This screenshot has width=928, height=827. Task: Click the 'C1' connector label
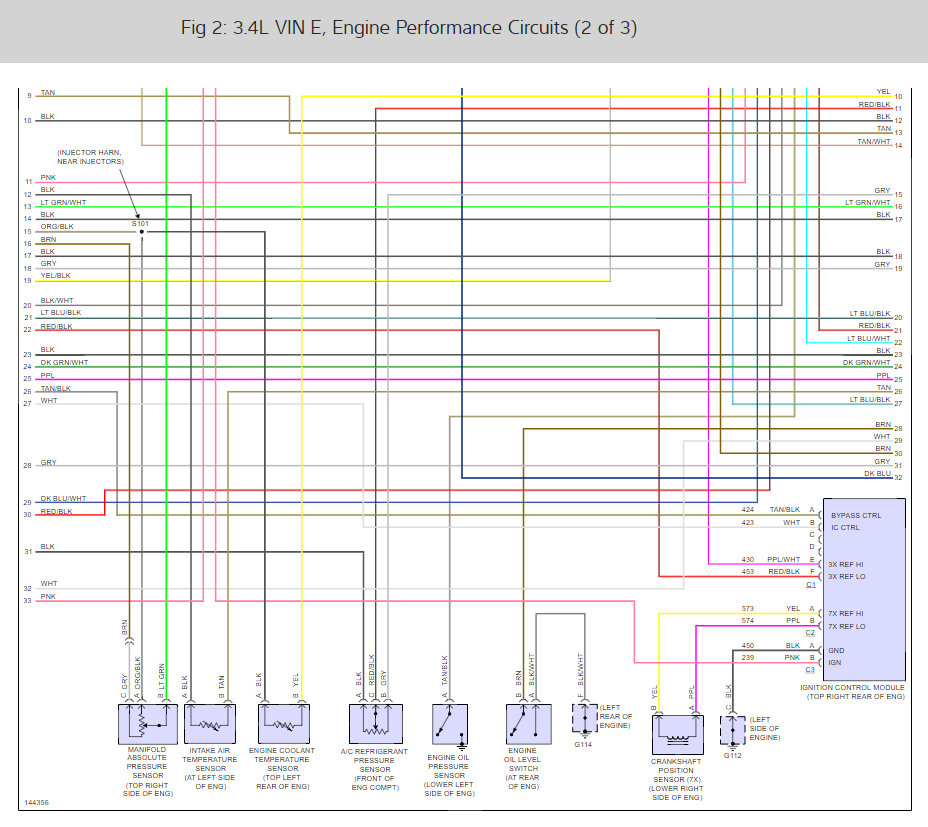click(811, 585)
